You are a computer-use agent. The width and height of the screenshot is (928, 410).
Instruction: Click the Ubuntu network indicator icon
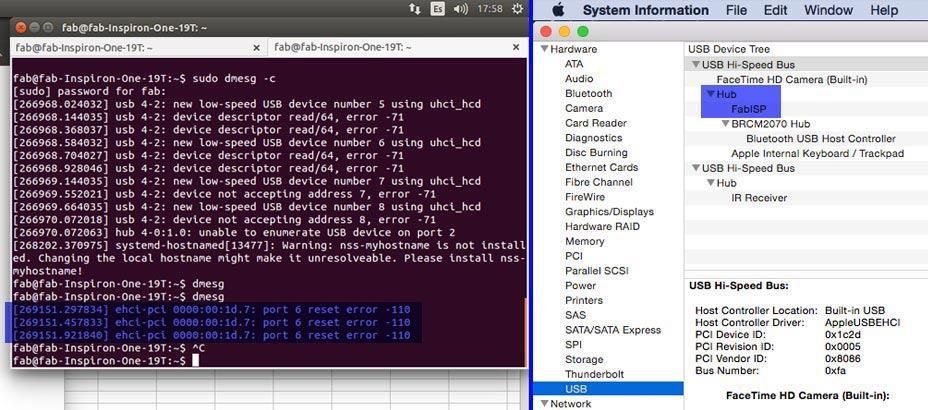[x=415, y=8]
